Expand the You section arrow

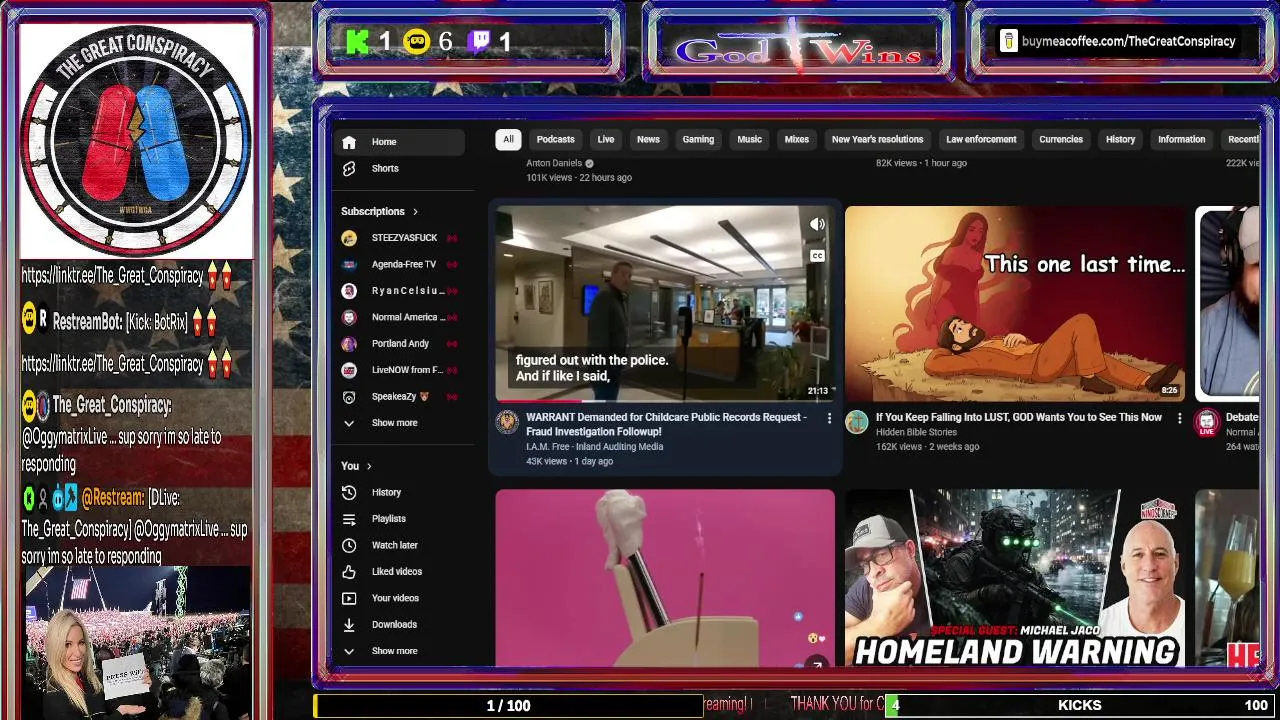pyautogui.click(x=369, y=466)
